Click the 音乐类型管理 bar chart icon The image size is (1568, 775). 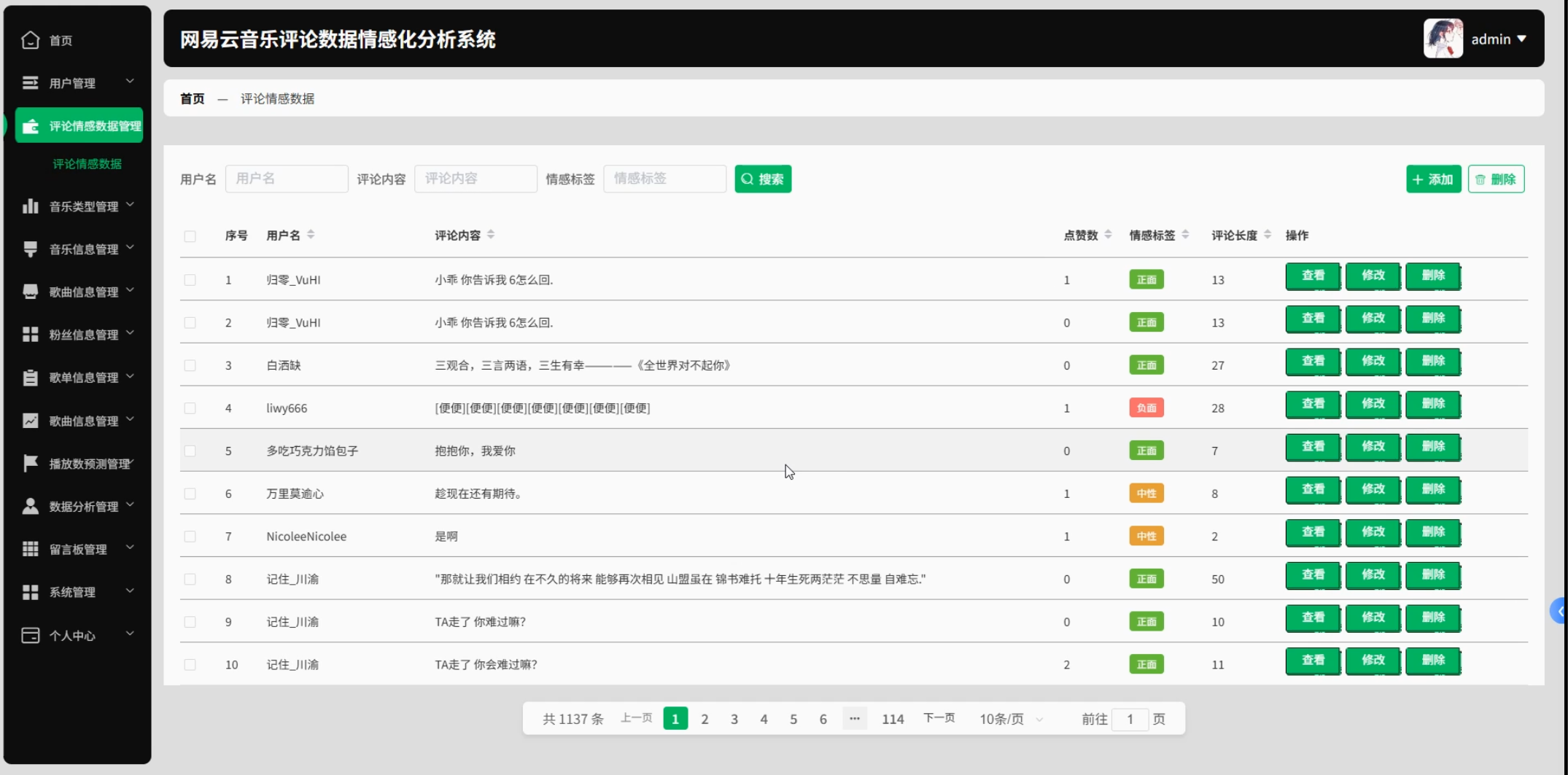click(30, 206)
